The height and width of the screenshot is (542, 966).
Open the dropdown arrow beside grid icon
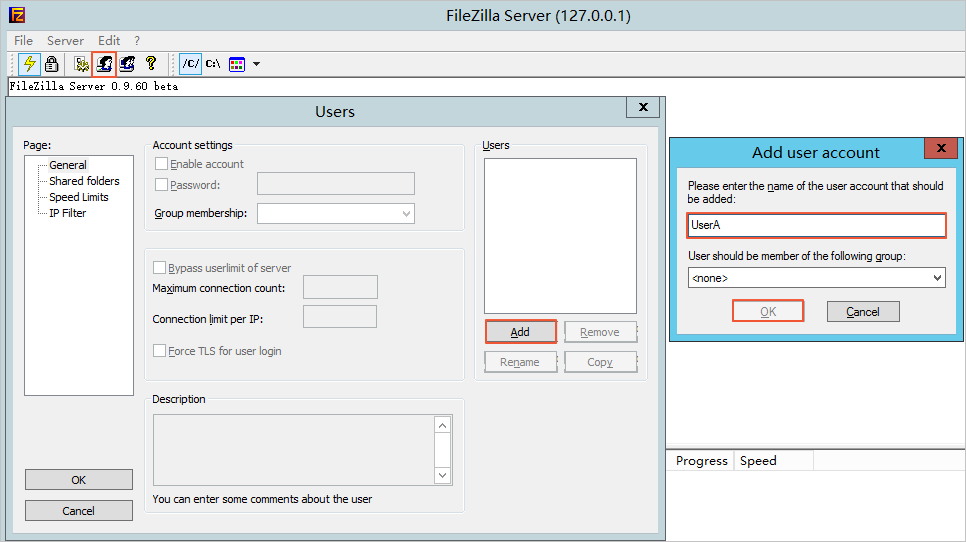256,63
